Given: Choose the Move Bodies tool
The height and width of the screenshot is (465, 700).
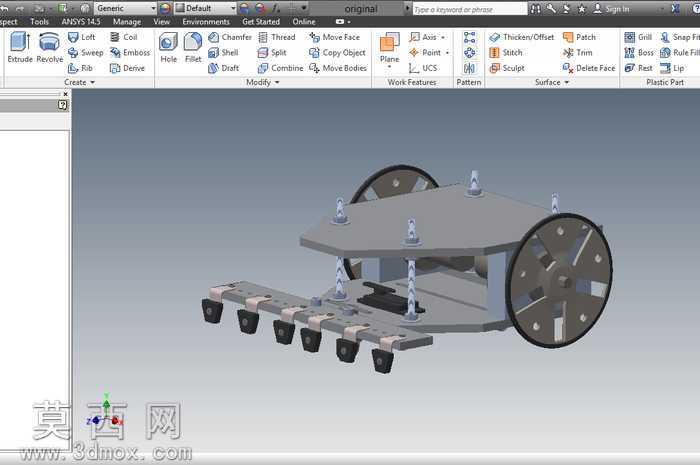Looking at the screenshot, I should point(338,68).
